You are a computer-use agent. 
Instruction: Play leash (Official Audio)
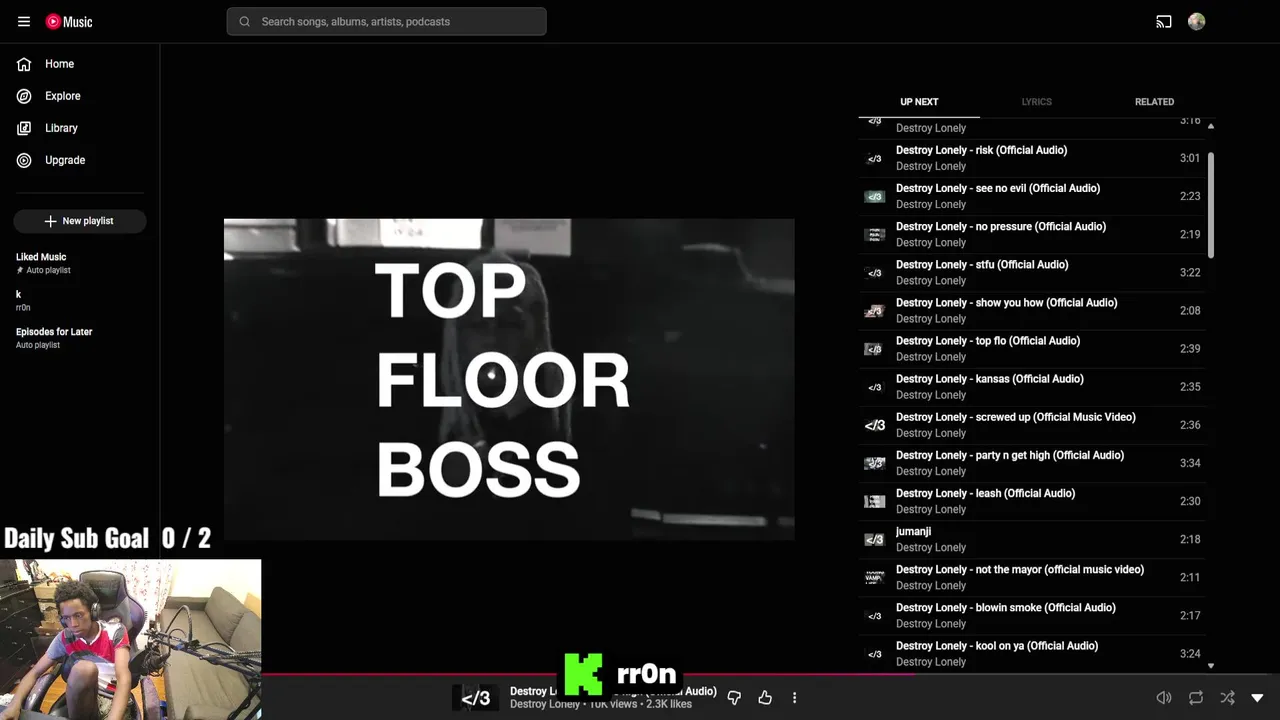tap(1032, 501)
